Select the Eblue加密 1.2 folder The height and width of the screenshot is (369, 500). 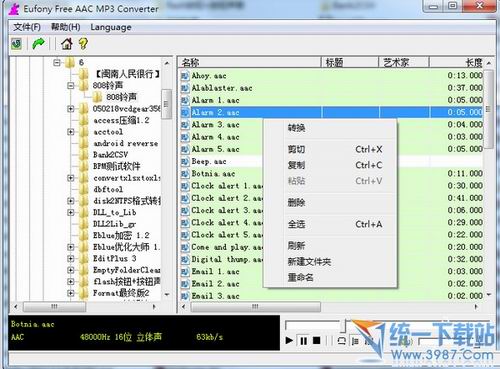click(121, 235)
